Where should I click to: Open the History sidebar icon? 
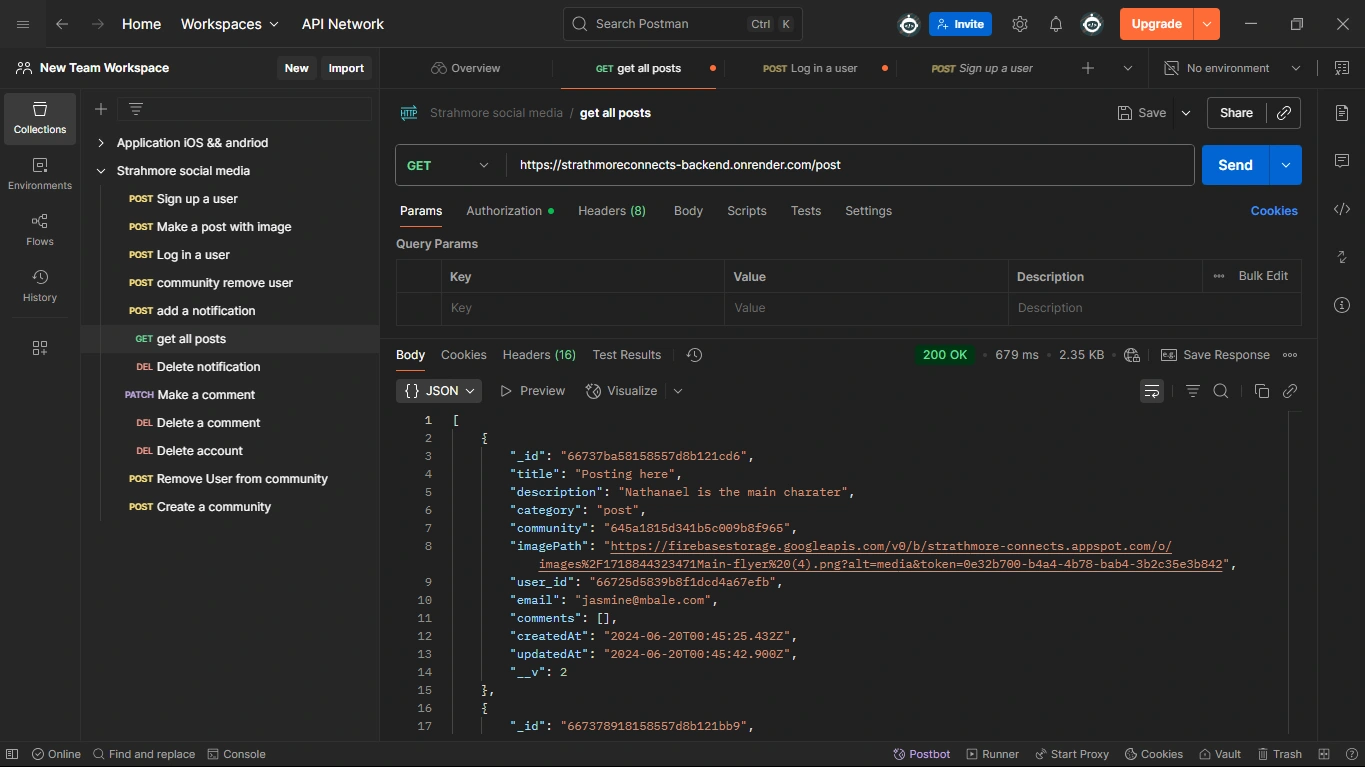click(x=40, y=286)
